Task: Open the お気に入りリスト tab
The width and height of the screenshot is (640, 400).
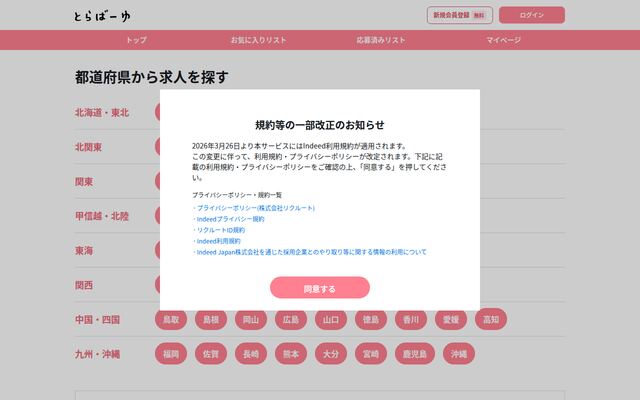Action: 258,40
